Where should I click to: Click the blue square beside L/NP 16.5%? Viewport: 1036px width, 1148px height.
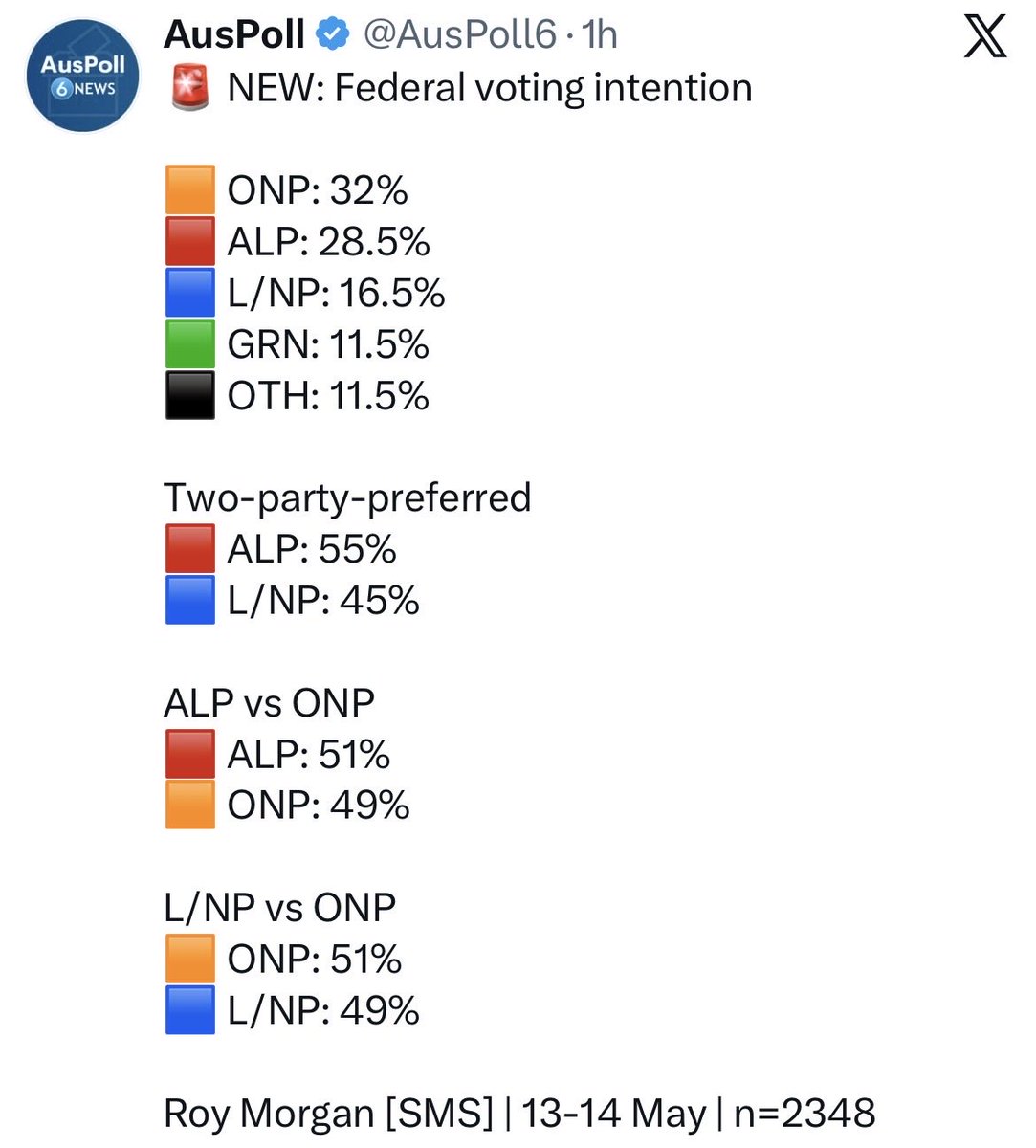189,294
